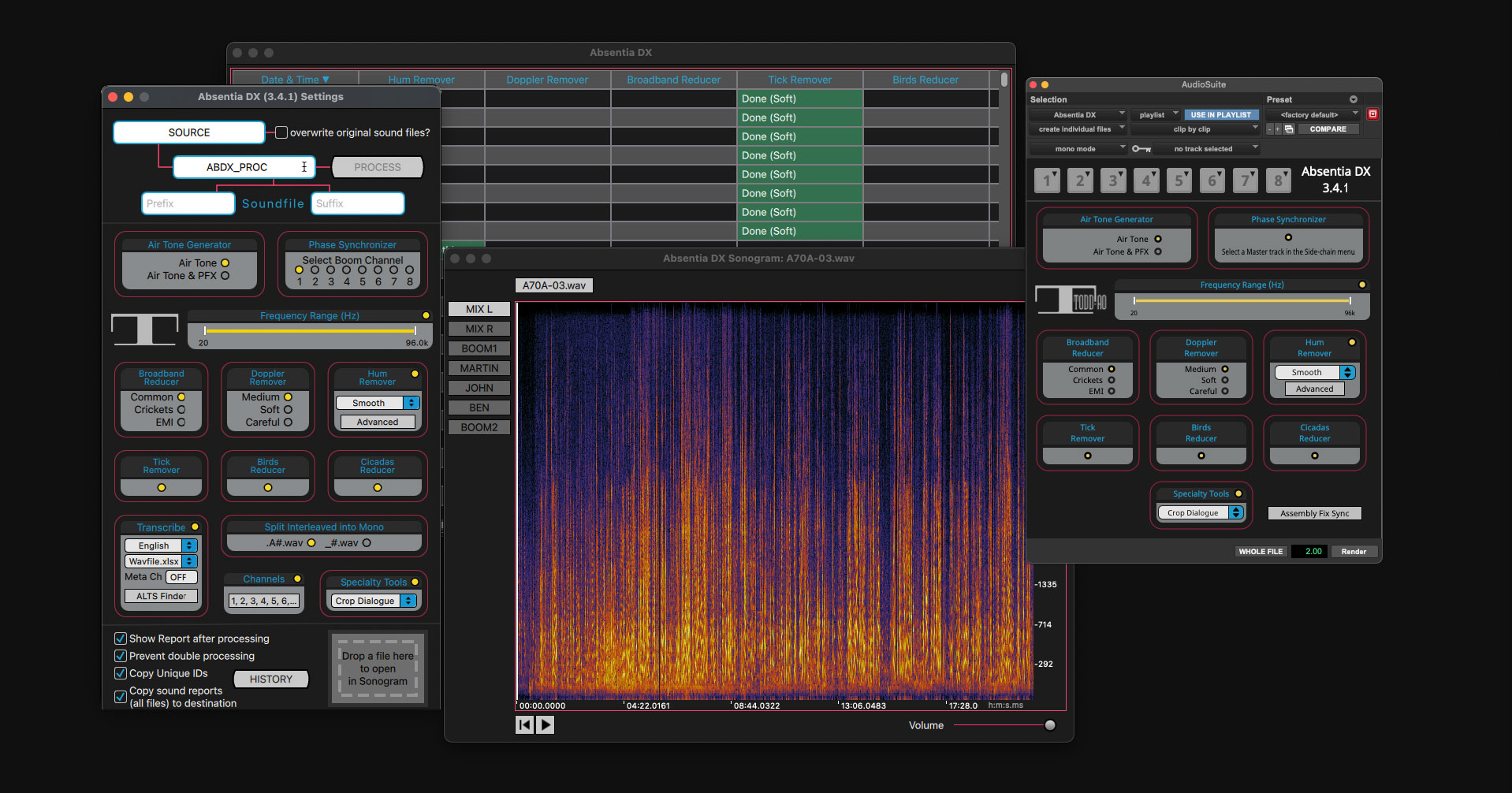Click the minus preset button in AudioSuite
The height and width of the screenshot is (793, 1512).
1269,129
